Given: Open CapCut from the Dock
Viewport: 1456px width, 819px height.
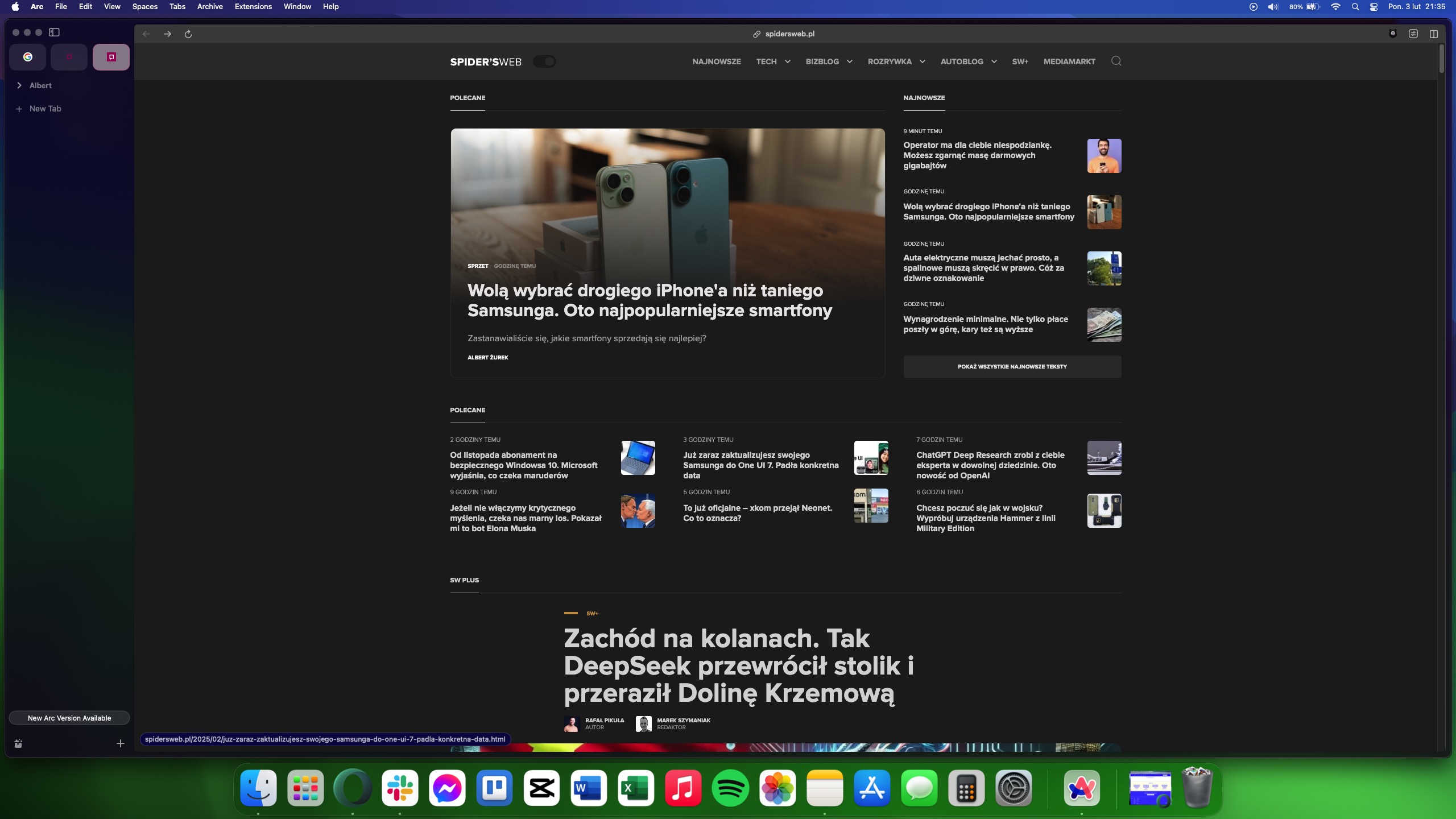Looking at the screenshot, I should tap(541, 788).
